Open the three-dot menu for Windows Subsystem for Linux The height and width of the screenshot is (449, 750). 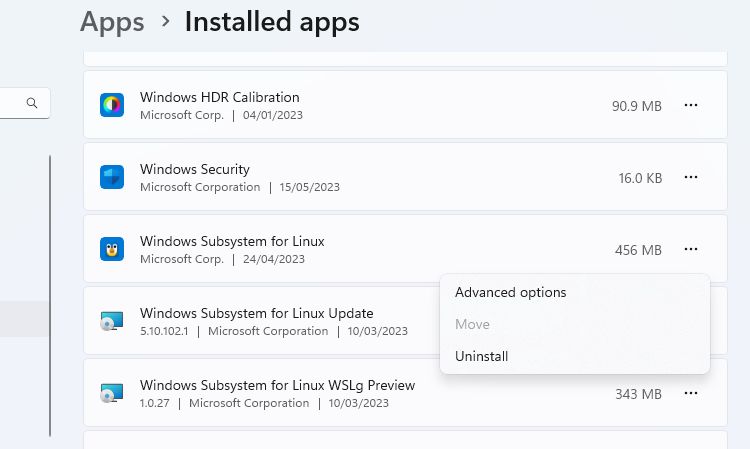[x=691, y=249]
